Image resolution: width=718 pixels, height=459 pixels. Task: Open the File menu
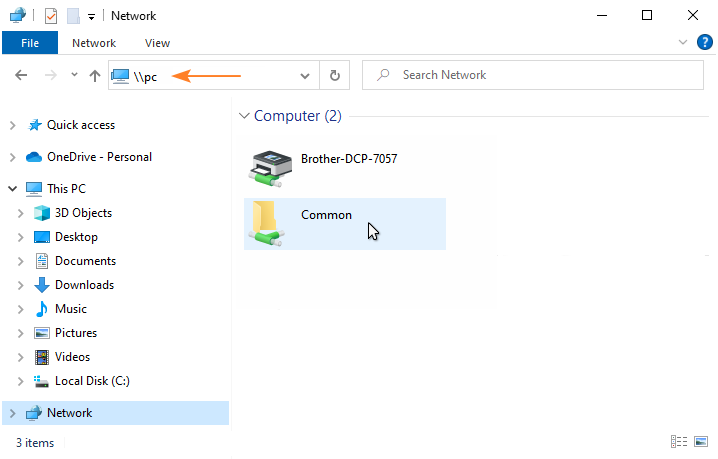pos(30,43)
